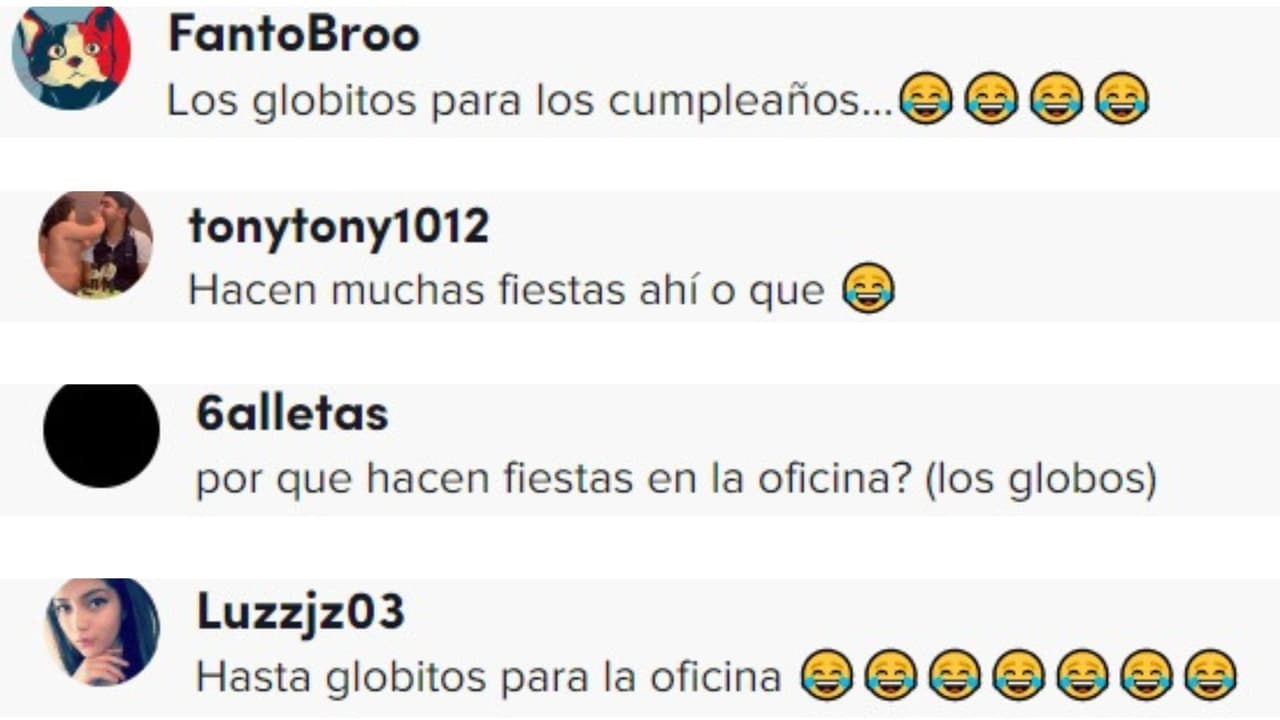Open the FantoBroo username link
Image resolution: width=1280 pixels, height=720 pixels.
point(294,36)
